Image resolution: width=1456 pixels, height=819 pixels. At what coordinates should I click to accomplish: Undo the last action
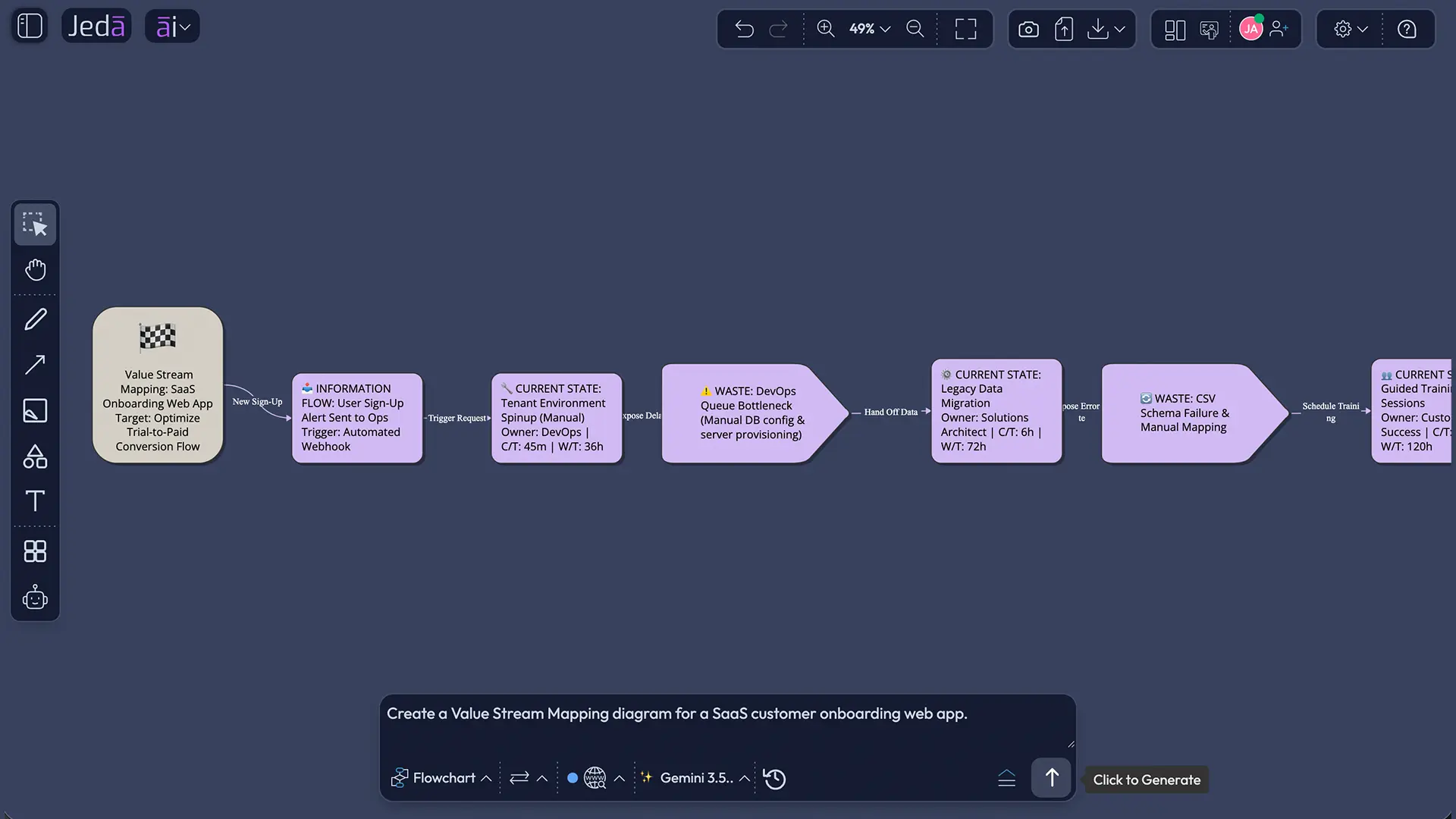point(745,29)
